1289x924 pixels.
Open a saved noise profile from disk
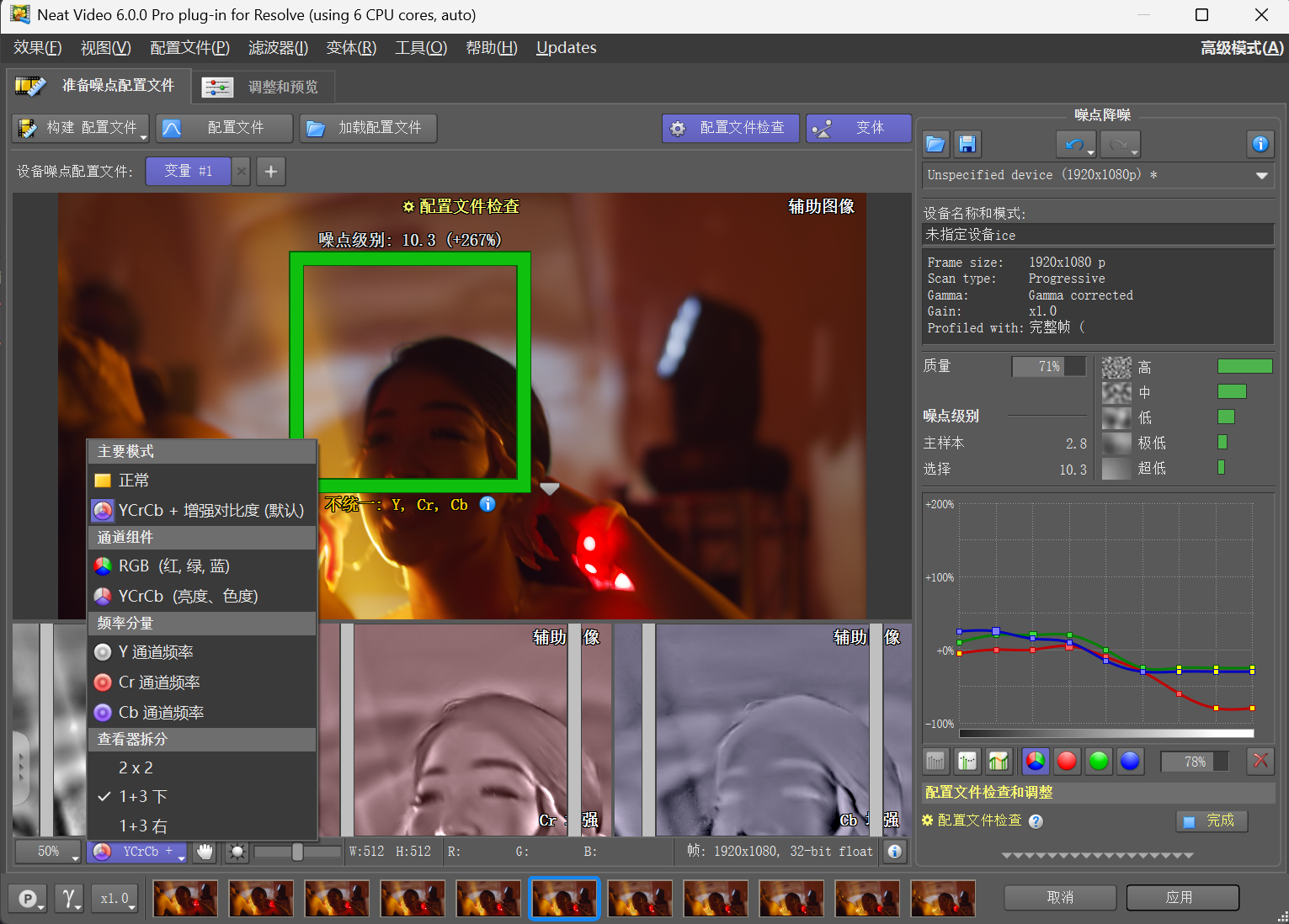[x=935, y=144]
